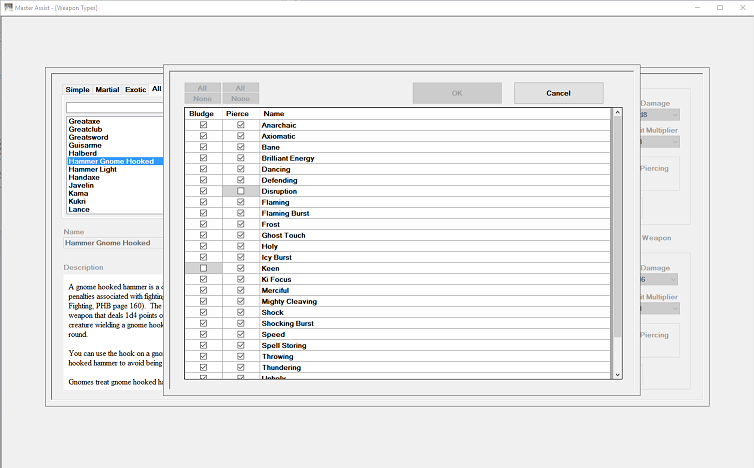Viewport: 754px width, 468px height.
Task: Click None button above Pierce column
Action: pos(240,98)
